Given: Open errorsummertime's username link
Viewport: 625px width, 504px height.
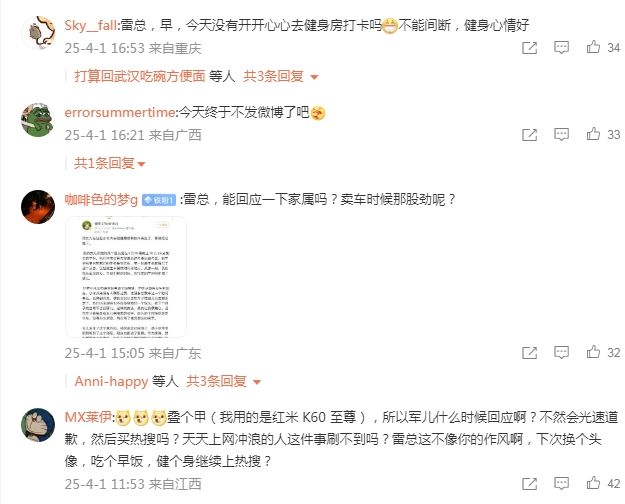Looking at the screenshot, I should [120, 112].
